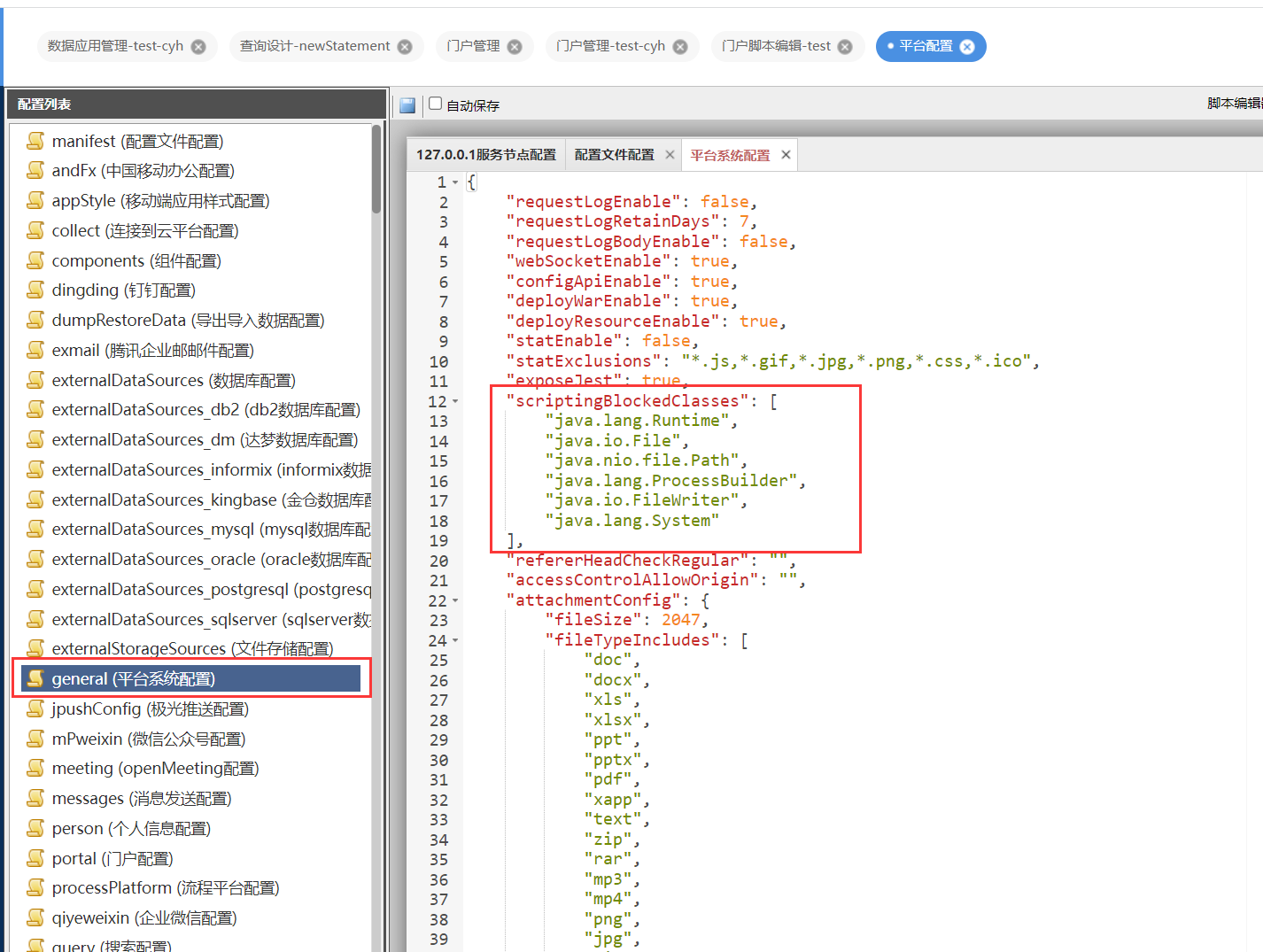1263x952 pixels.
Task: Select the active 平台配置 top tab
Action: [x=926, y=46]
